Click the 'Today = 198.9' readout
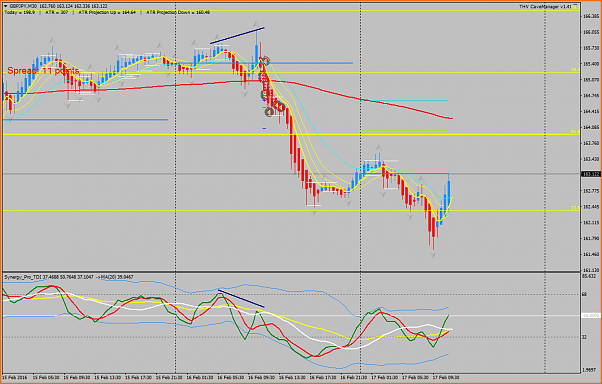 pyautogui.click(x=19, y=12)
